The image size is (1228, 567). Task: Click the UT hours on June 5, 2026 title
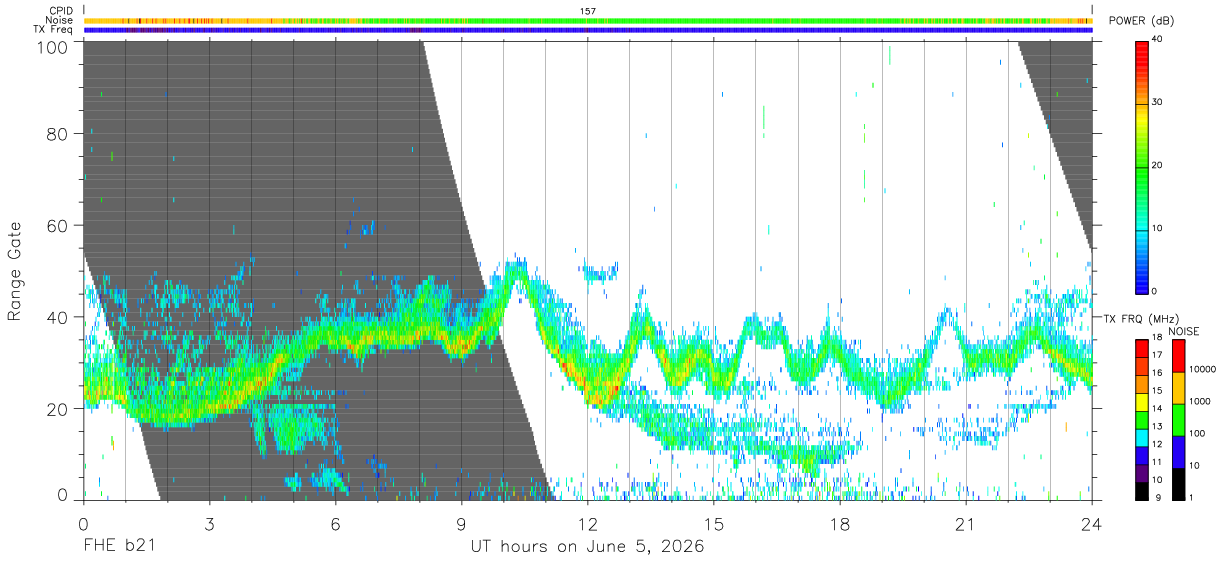tap(588, 547)
